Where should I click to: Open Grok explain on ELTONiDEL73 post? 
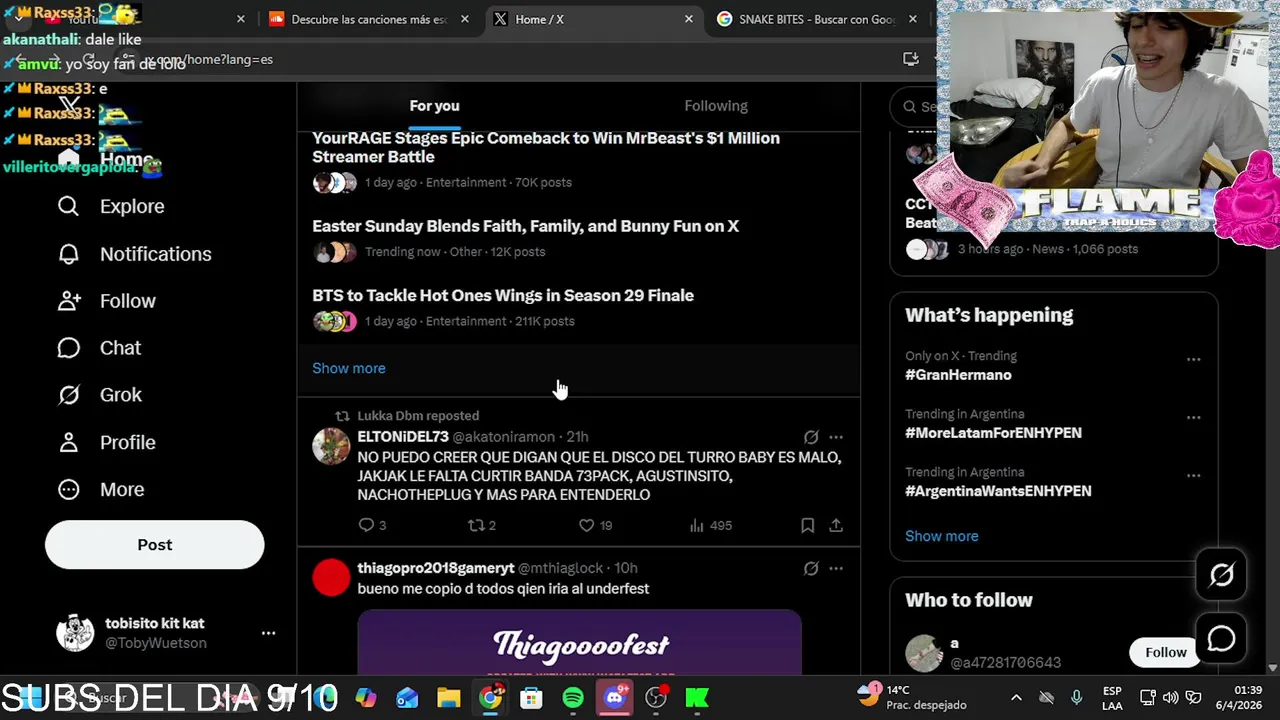811,437
